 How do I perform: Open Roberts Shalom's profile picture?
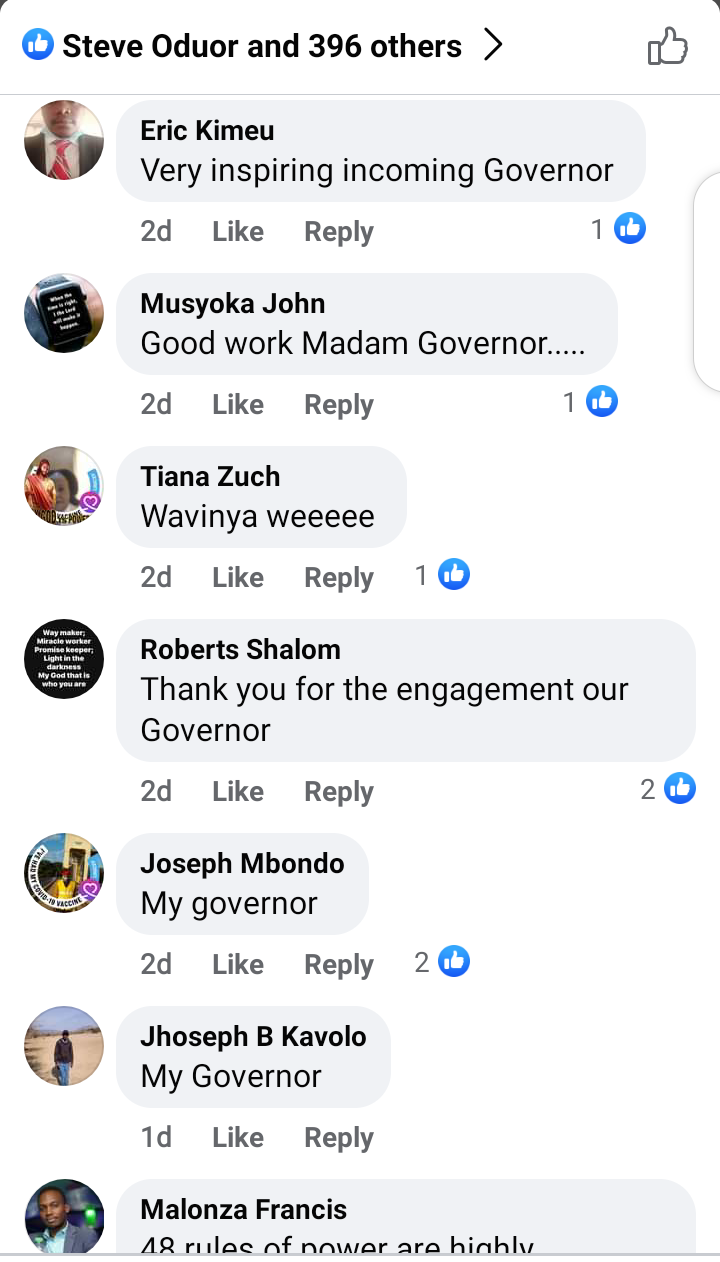point(64,659)
